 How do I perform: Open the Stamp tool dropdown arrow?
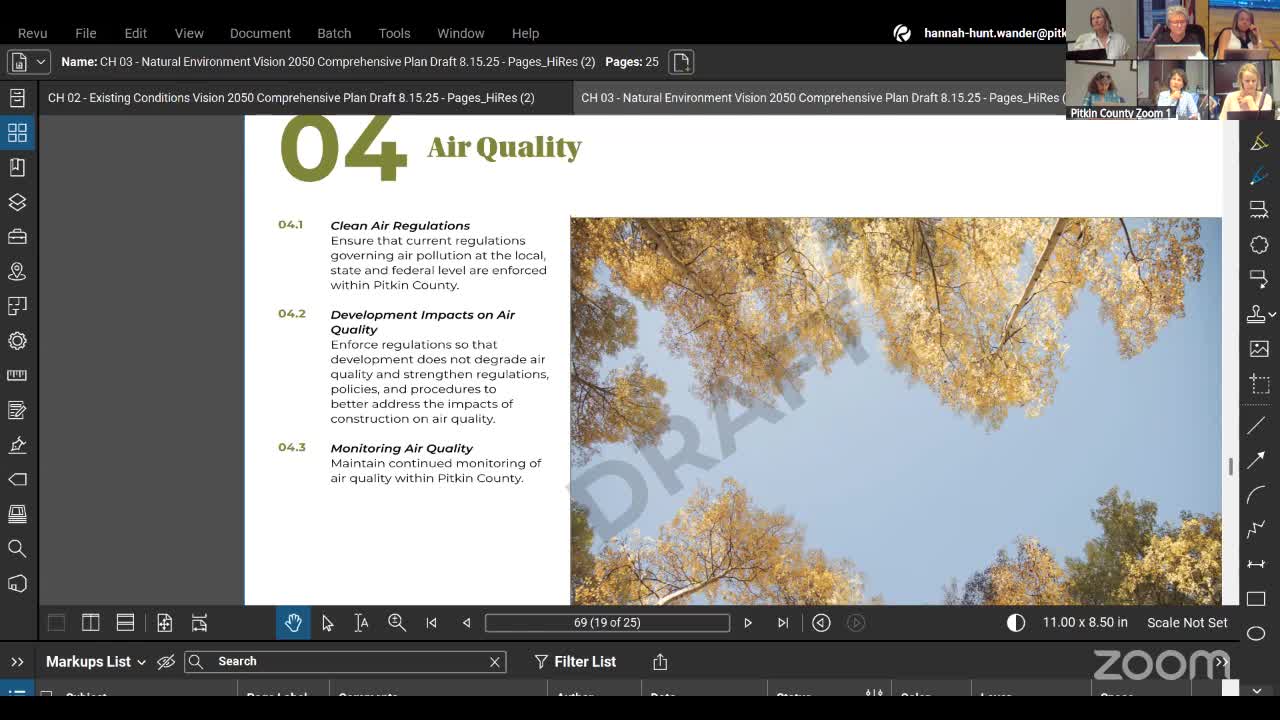(1272, 314)
